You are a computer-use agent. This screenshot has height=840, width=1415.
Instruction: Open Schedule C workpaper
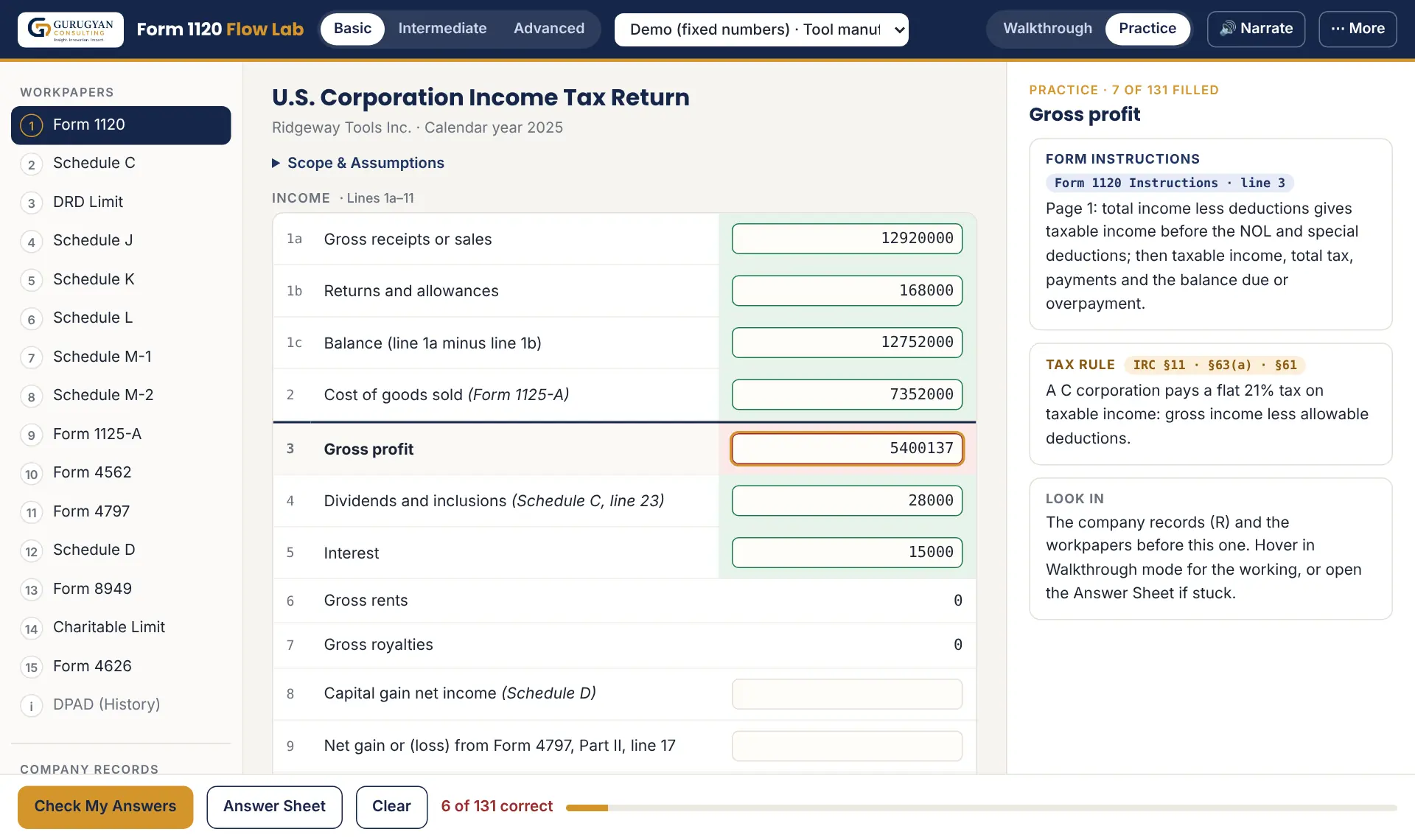click(121, 164)
